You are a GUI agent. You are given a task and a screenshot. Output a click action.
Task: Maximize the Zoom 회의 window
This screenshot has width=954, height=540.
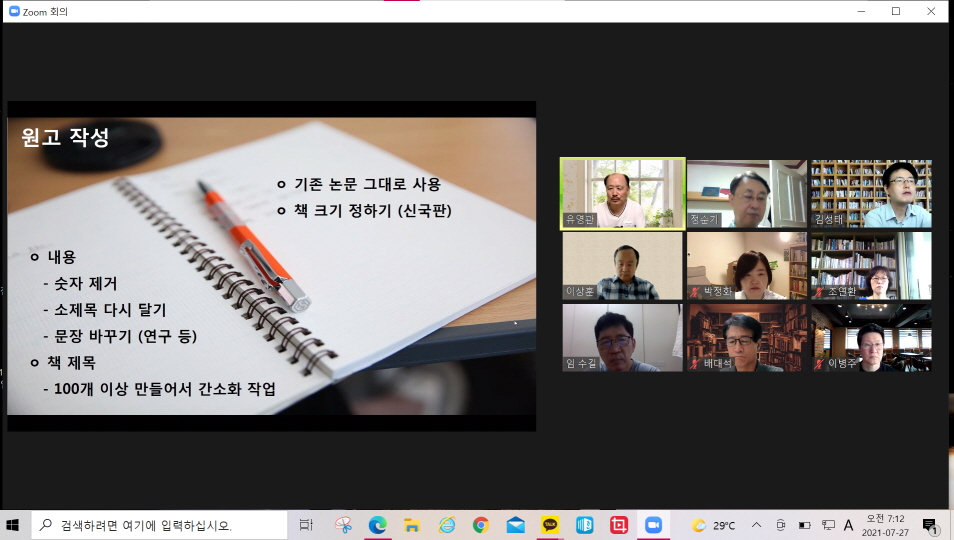pyautogui.click(x=895, y=11)
